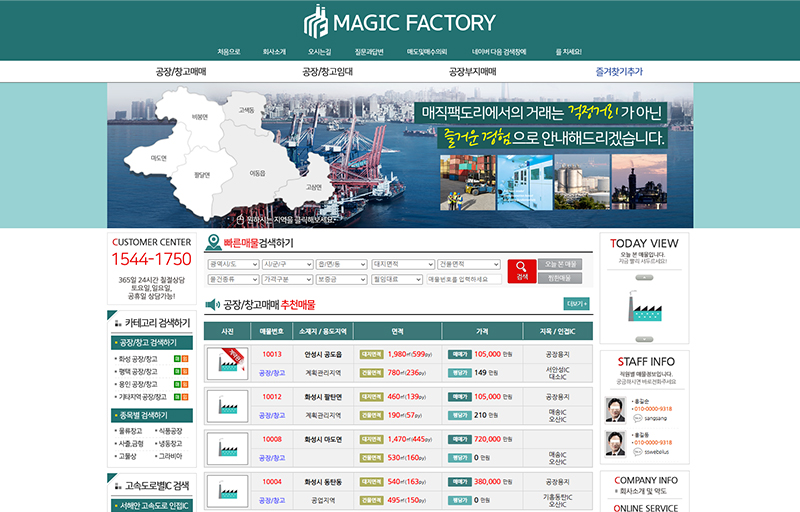Open the 월임대료 dropdown
This screenshot has height=512, width=800.
click(x=397, y=279)
